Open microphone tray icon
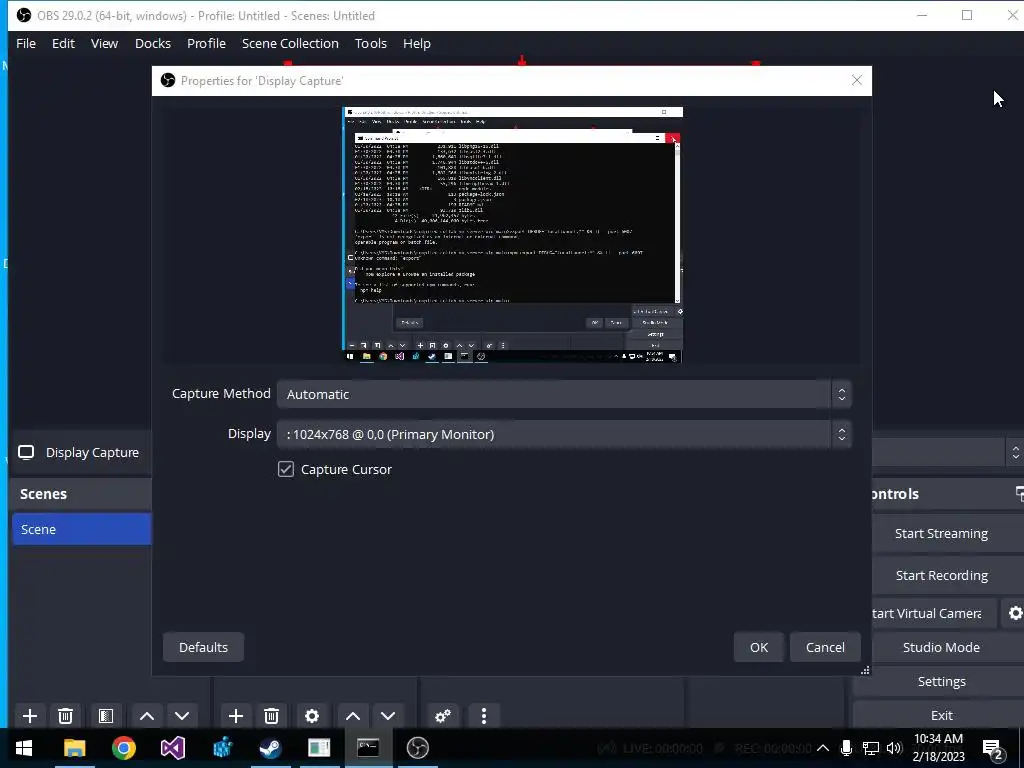This screenshot has width=1024, height=768. [846, 748]
